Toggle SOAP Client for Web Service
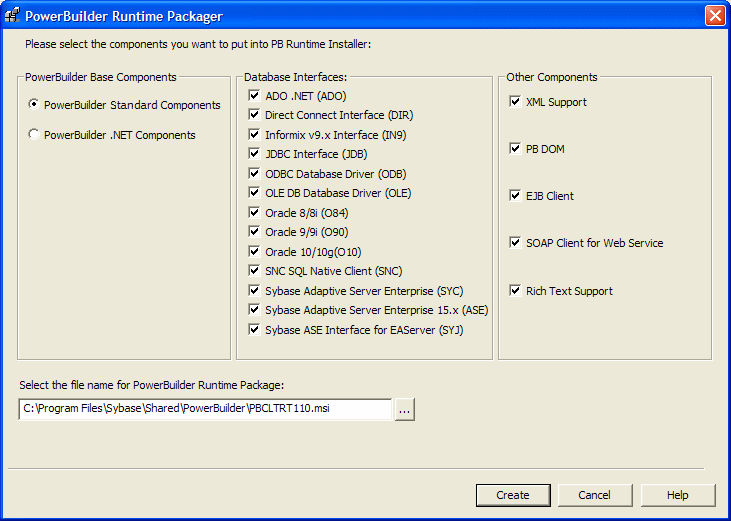Image resolution: width=731 pixels, height=521 pixels. pyautogui.click(x=515, y=243)
